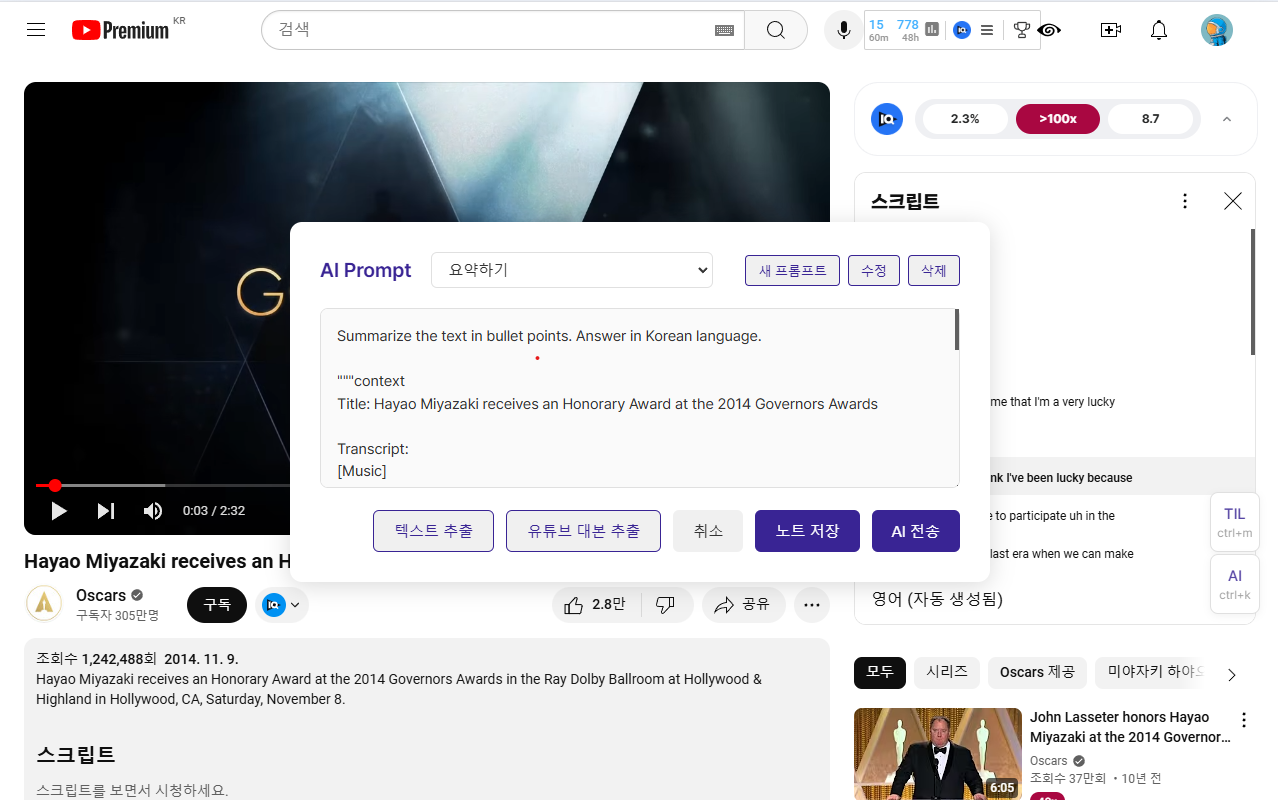Open the transcript panel three-dot options
This screenshot has width=1280, height=800.
click(1185, 201)
